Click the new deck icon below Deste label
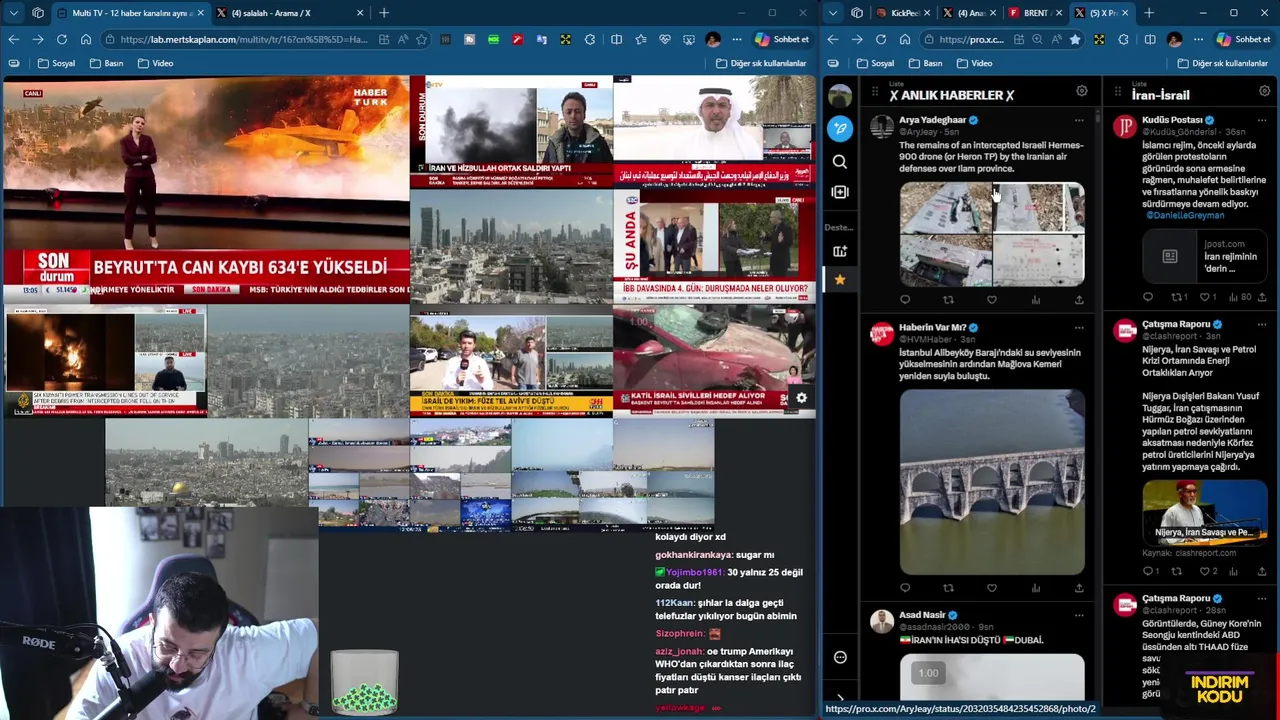The height and width of the screenshot is (720, 1280). tap(840, 251)
